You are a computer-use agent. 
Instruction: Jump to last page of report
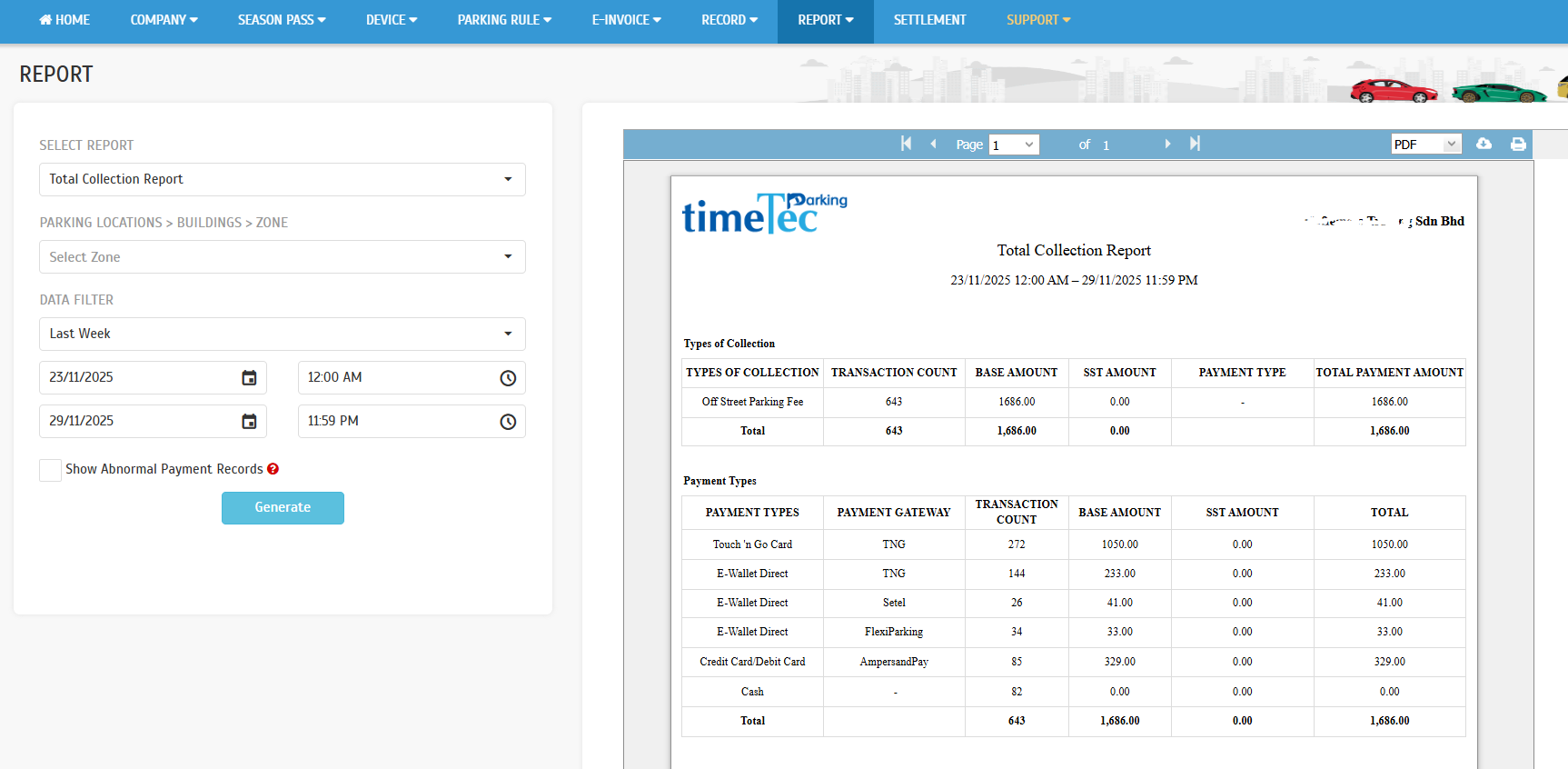(x=1195, y=144)
